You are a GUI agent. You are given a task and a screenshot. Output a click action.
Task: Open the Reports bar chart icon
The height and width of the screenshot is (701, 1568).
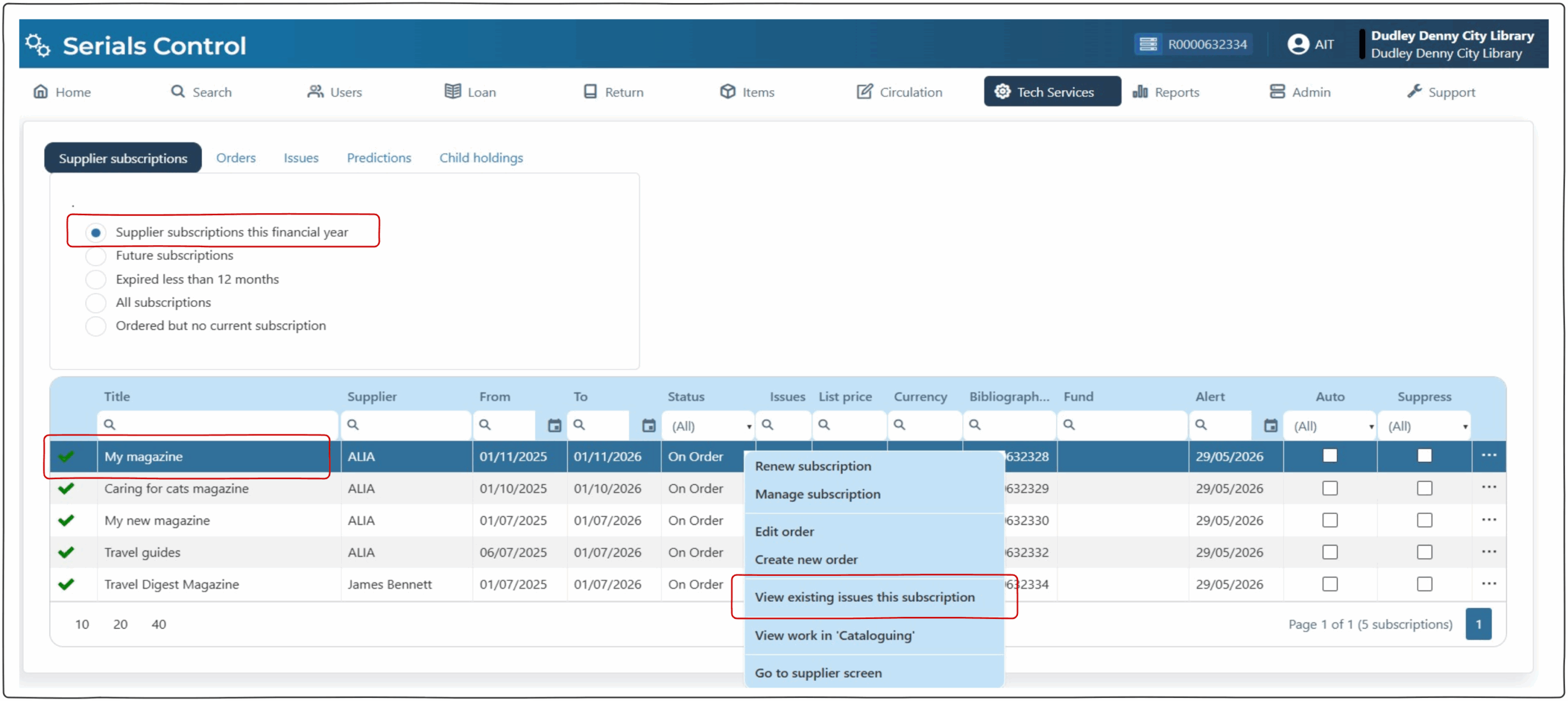1139,92
